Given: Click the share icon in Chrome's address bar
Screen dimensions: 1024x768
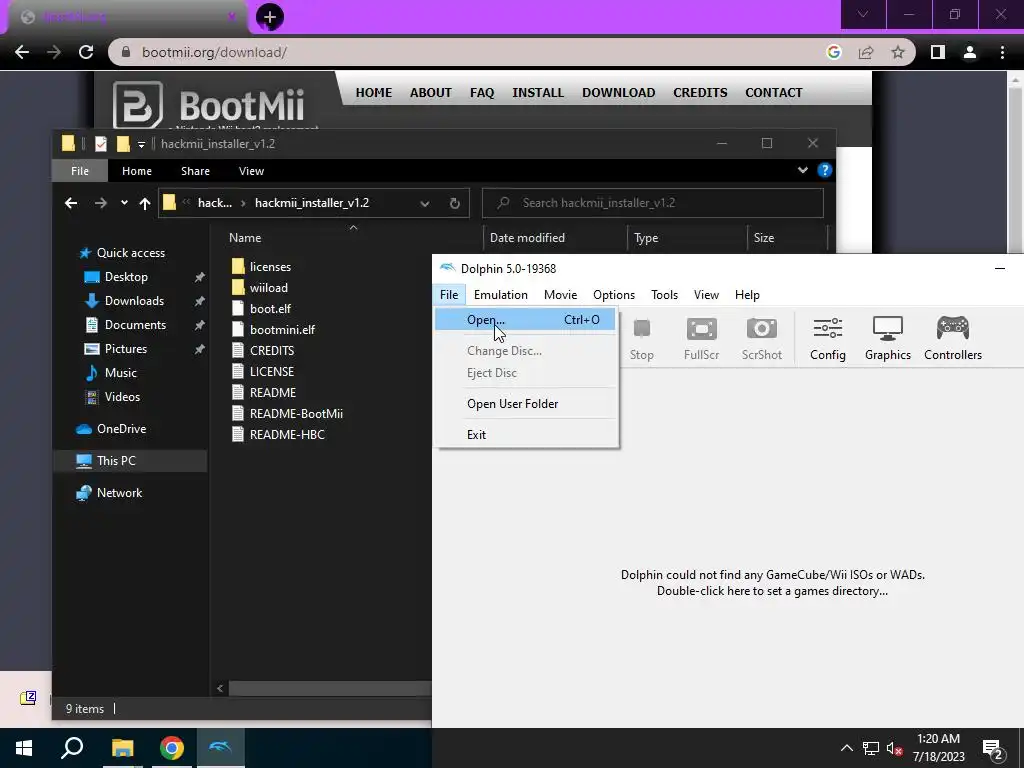Looking at the screenshot, I should coord(866,52).
